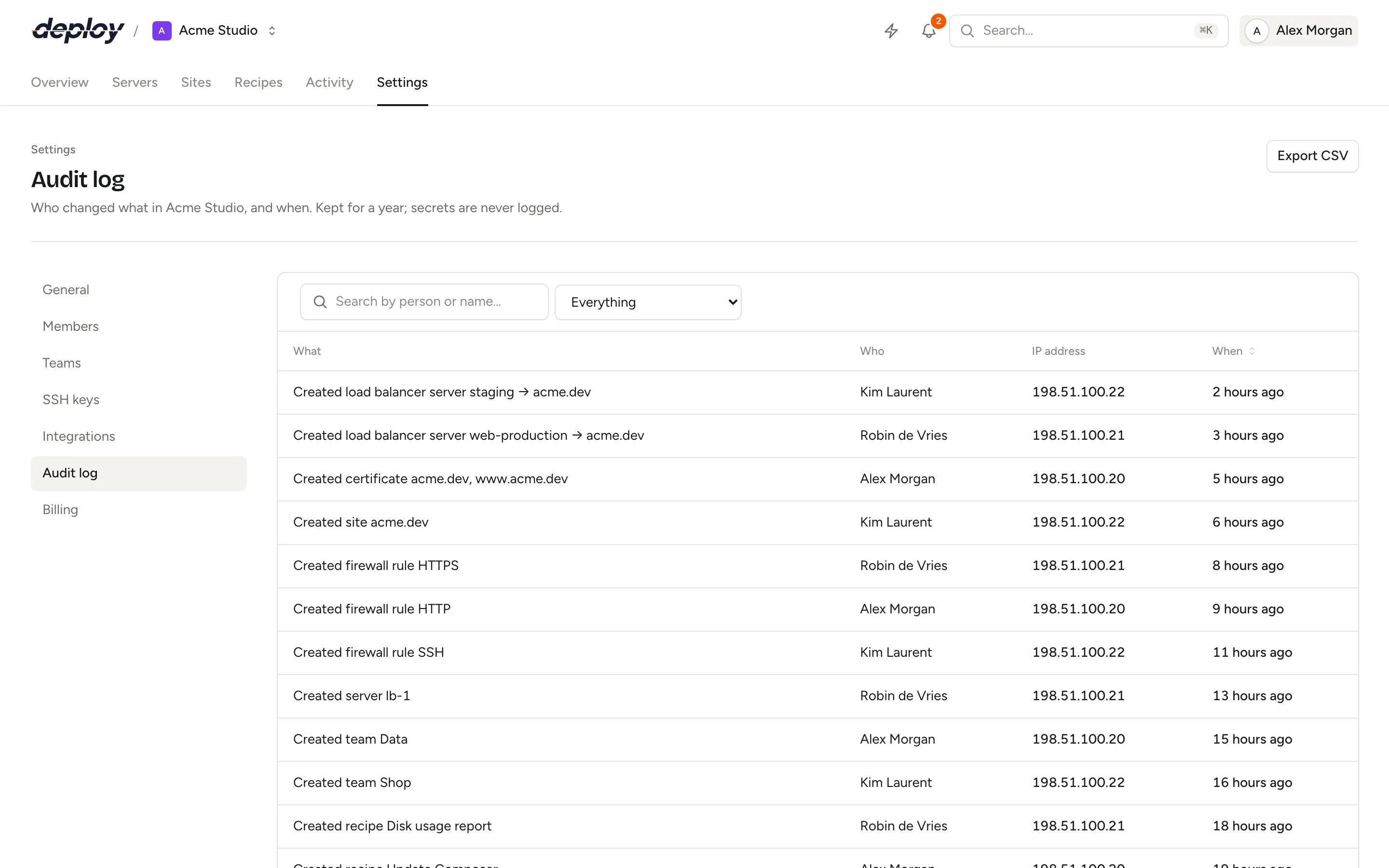This screenshot has height=868, width=1389.
Task: Select row Created load balancer server staging
Action: tap(817, 392)
